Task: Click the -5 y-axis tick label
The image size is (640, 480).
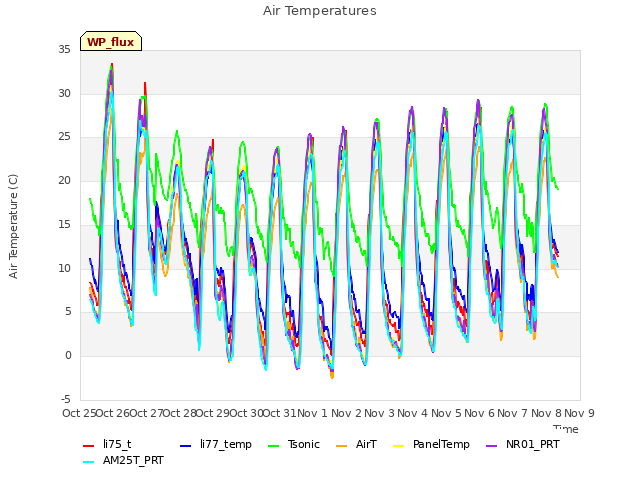Action: click(x=66, y=399)
